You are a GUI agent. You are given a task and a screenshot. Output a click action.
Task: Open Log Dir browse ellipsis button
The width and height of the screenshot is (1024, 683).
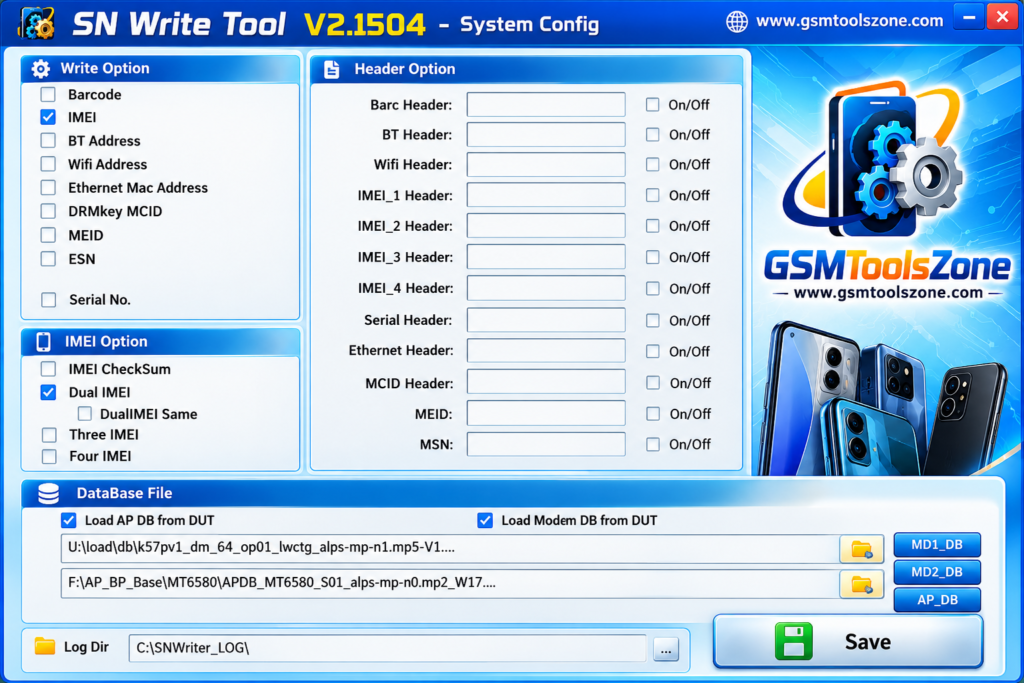pos(665,650)
